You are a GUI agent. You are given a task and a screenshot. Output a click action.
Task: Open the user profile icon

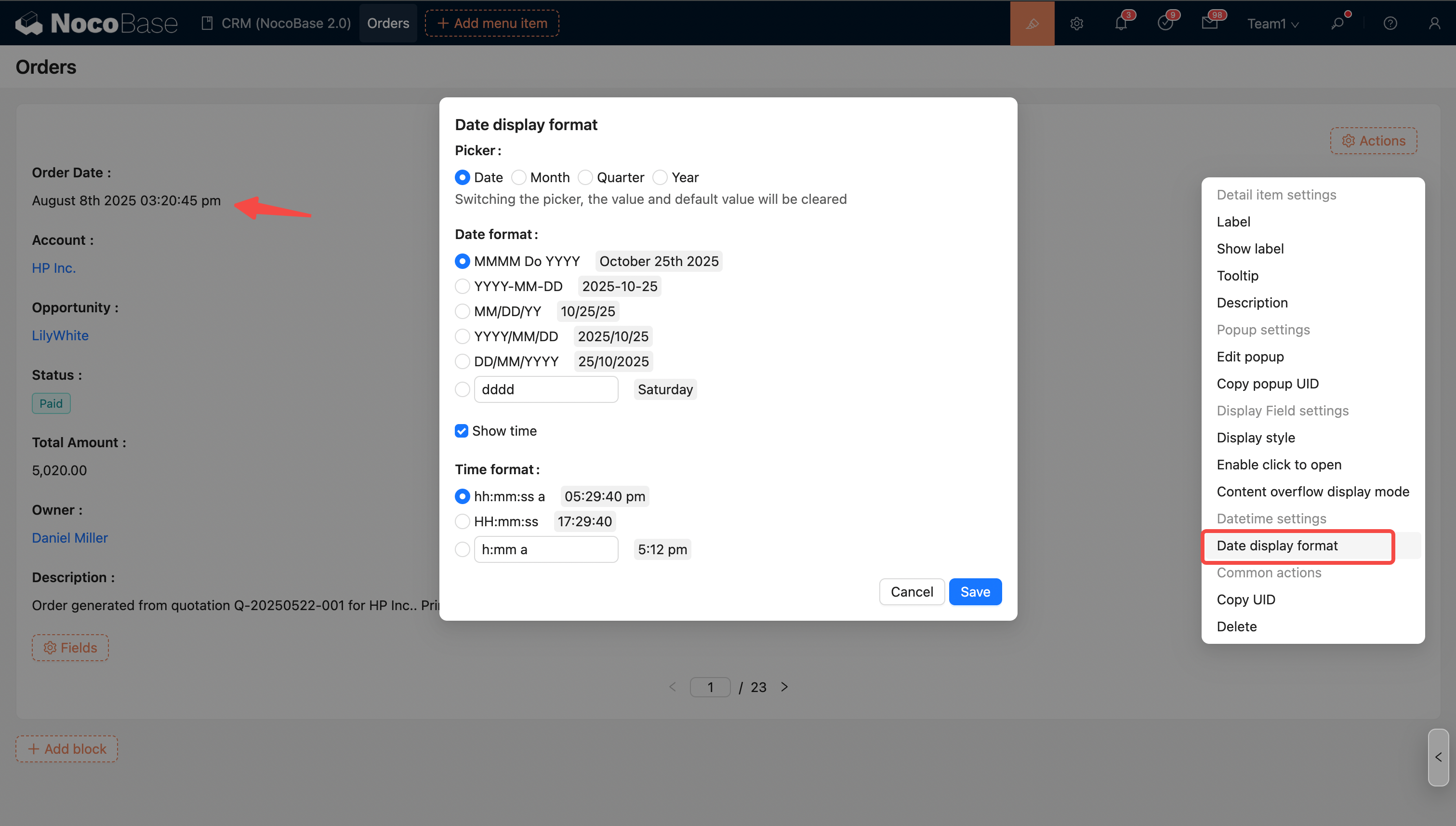(x=1434, y=23)
